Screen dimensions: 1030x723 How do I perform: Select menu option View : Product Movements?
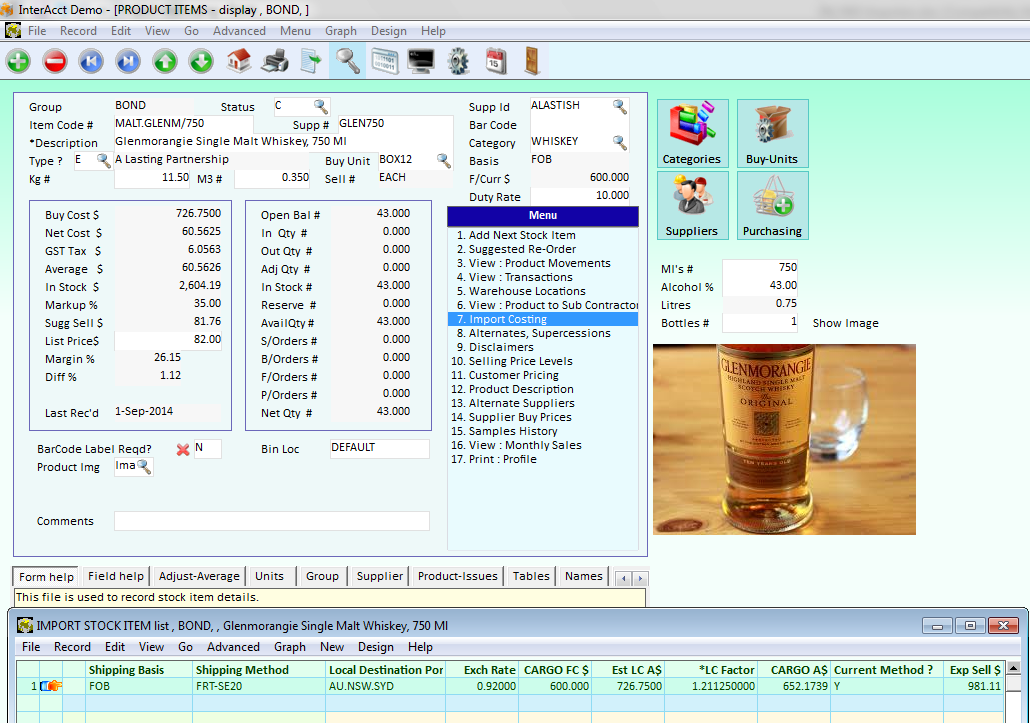(543, 263)
